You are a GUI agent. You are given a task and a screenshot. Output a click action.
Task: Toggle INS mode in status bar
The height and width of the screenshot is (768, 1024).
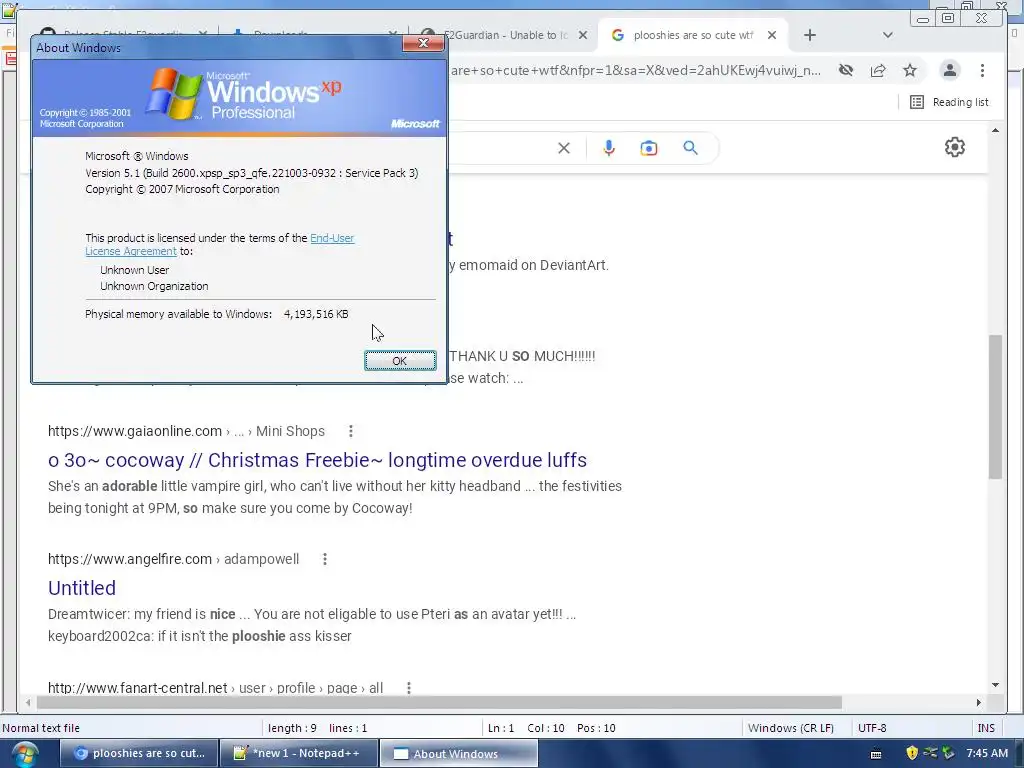click(x=986, y=728)
